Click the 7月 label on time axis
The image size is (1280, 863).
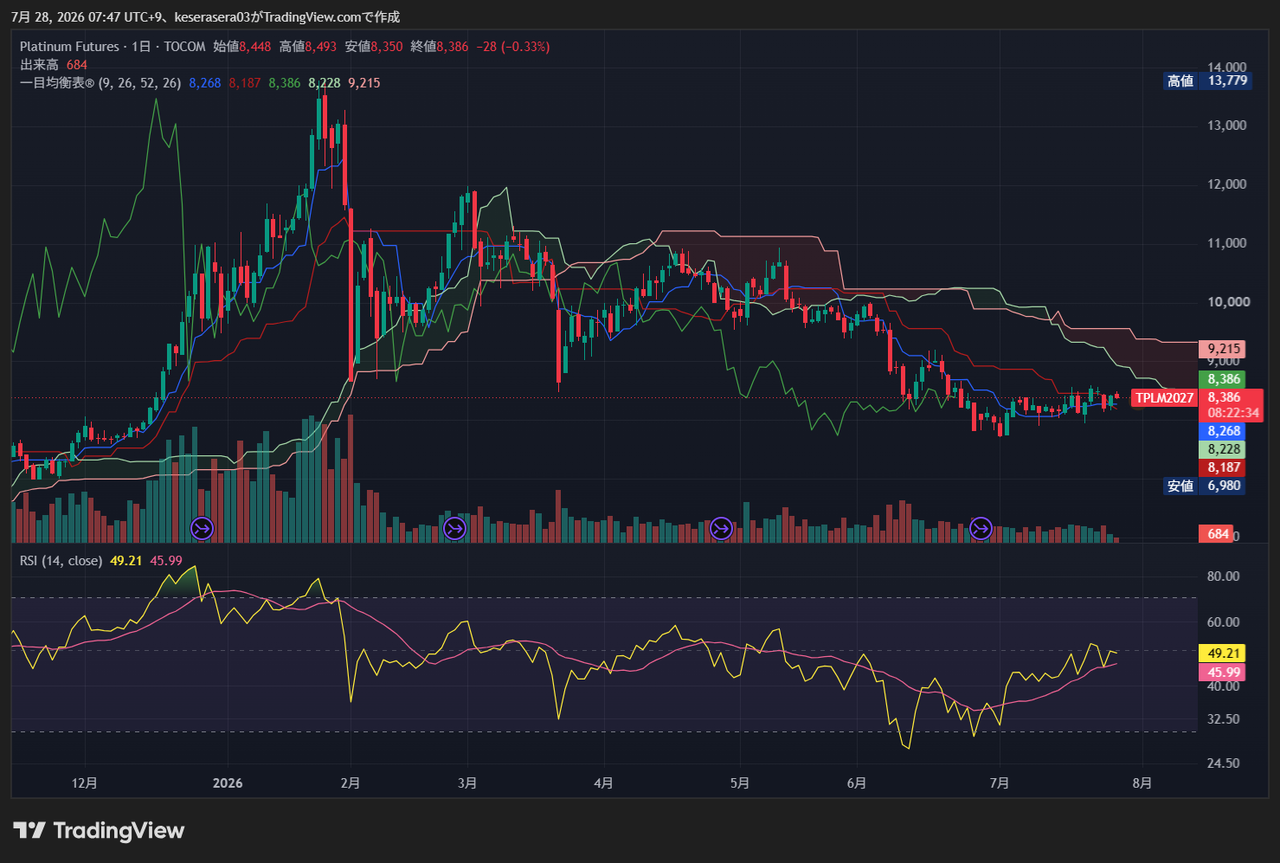click(x=1000, y=783)
